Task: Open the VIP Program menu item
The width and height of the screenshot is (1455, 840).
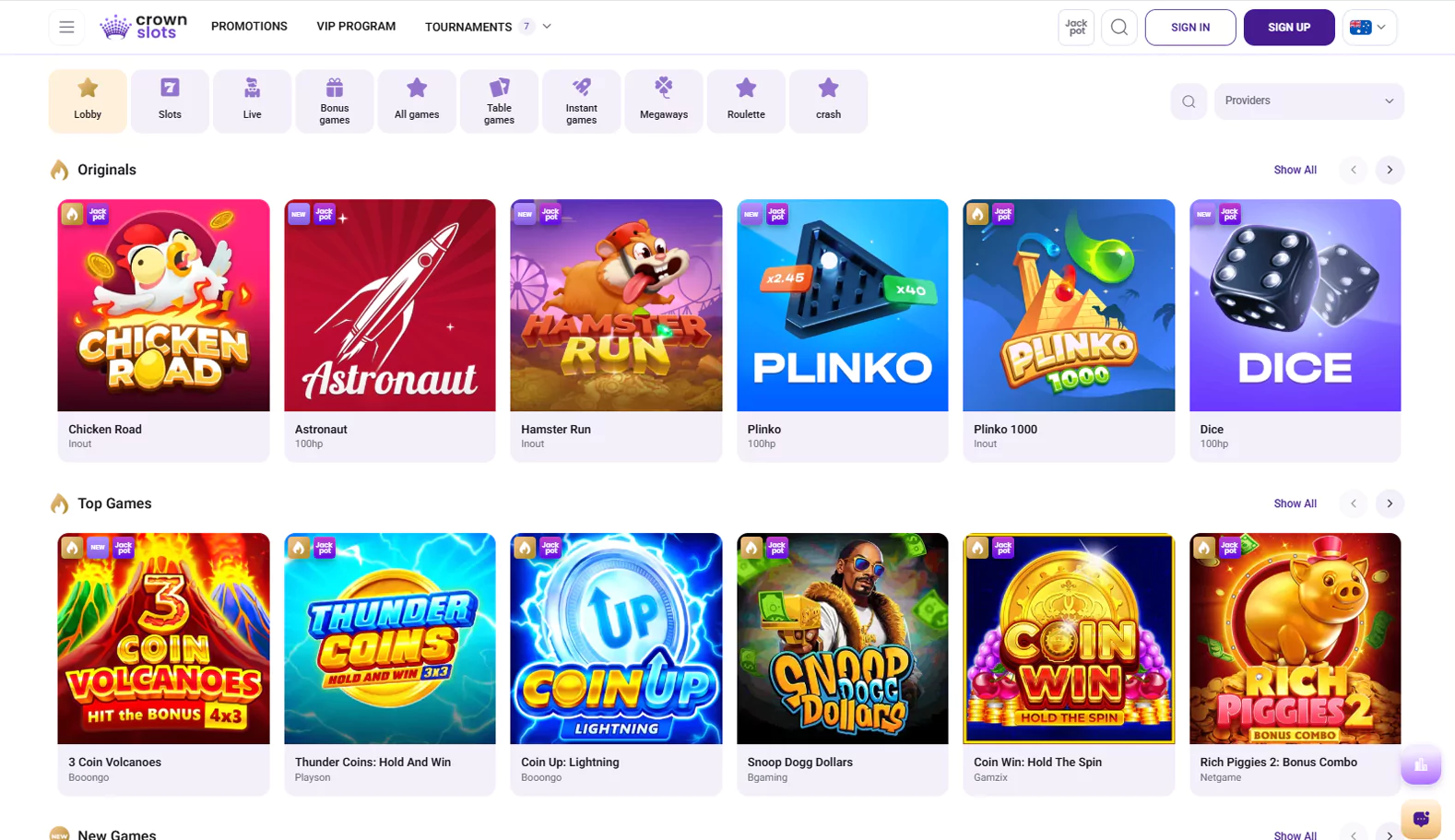Action: (x=356, y=27)
